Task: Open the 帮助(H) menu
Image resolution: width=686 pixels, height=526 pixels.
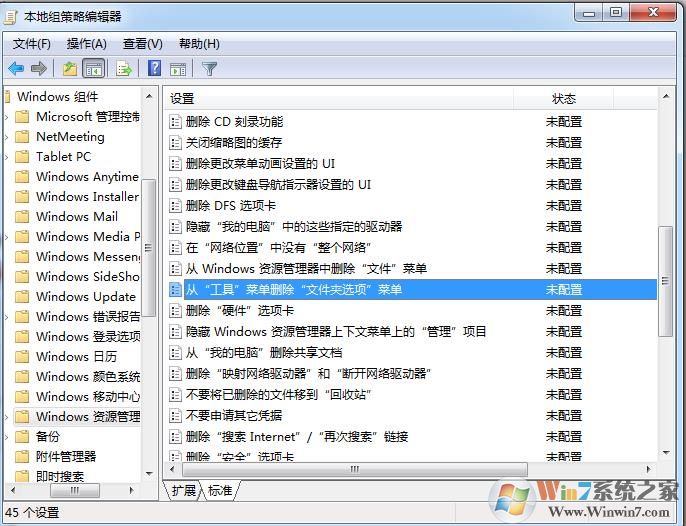Action: click(199, 44)
